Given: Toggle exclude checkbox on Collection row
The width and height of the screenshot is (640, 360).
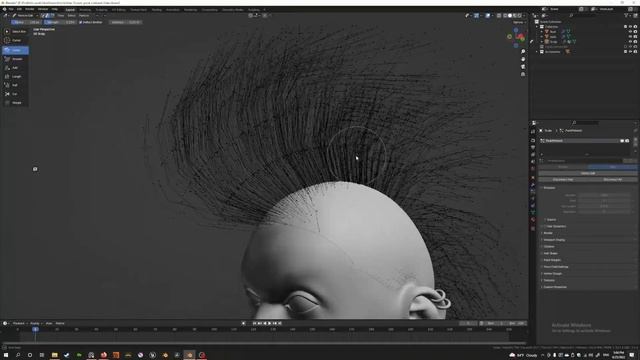Looking at the screenshot, I should tap(625, 27).
